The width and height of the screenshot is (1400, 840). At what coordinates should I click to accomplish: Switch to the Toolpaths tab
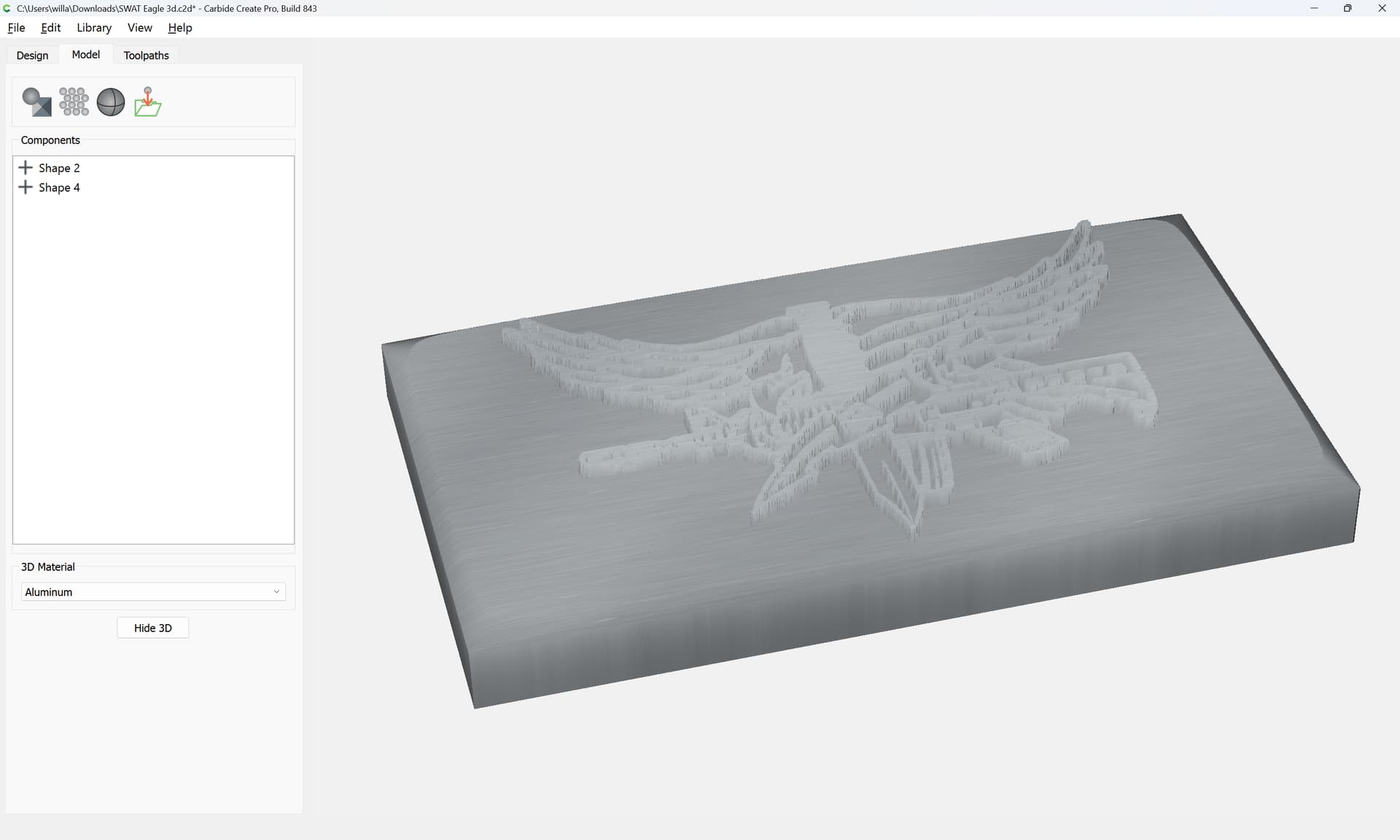click(146, 55)
